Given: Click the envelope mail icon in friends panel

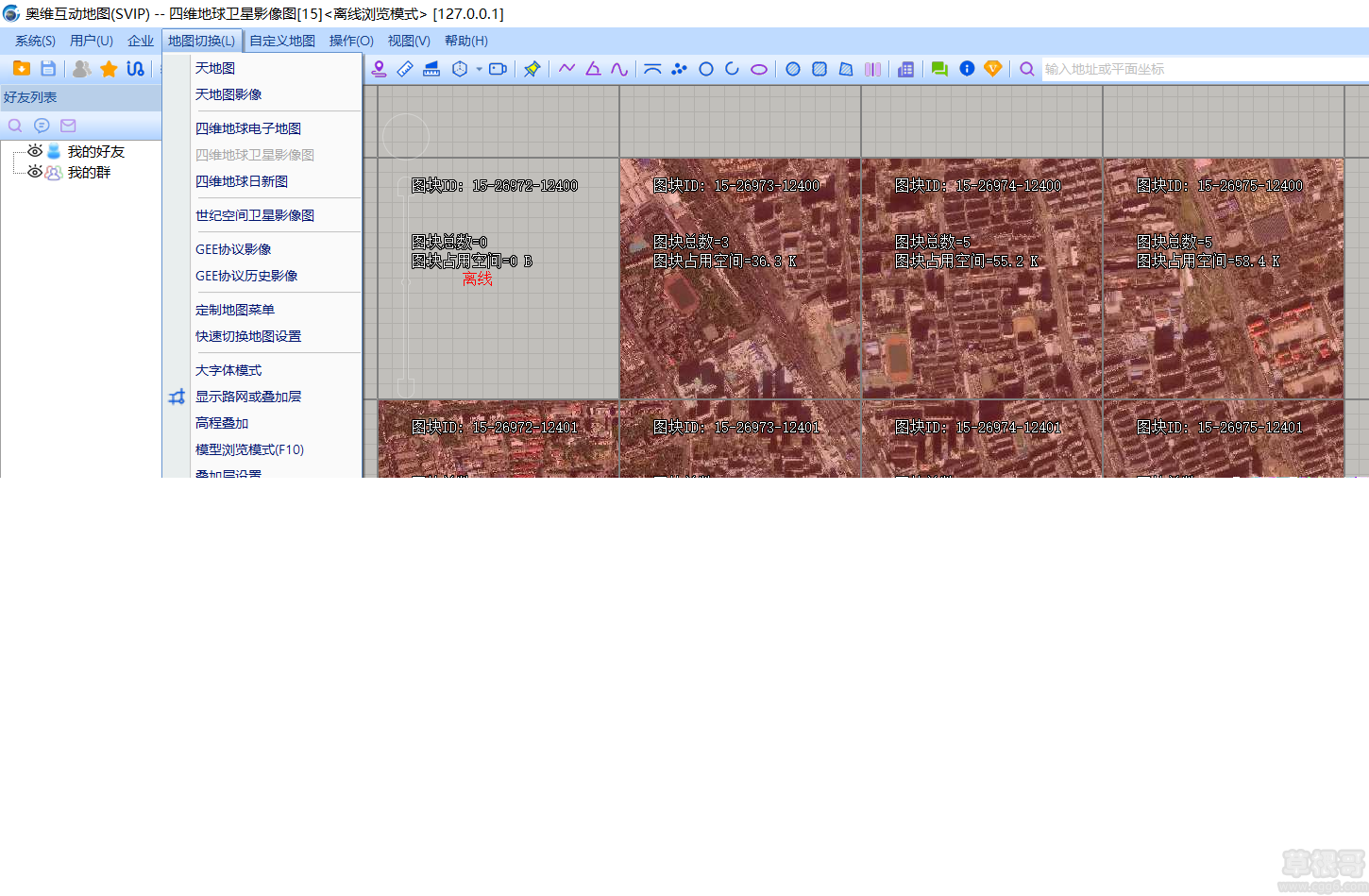Looking at the screenshot, I should click(x=68, y=126).
